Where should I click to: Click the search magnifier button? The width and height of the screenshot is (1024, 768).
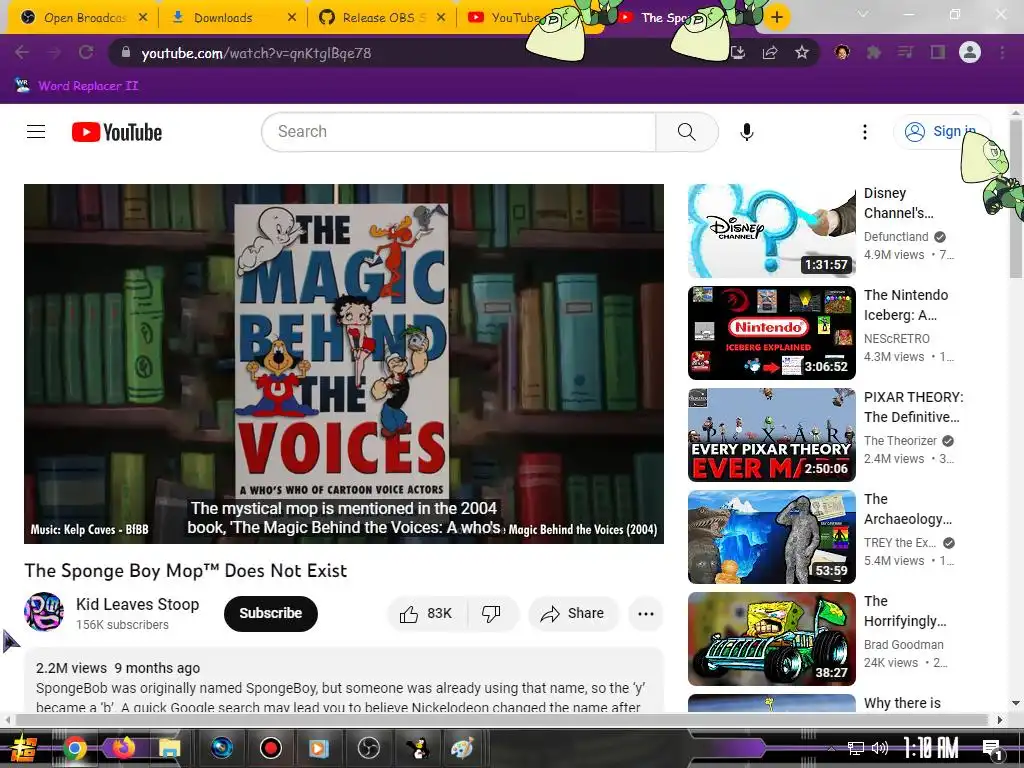686,132
